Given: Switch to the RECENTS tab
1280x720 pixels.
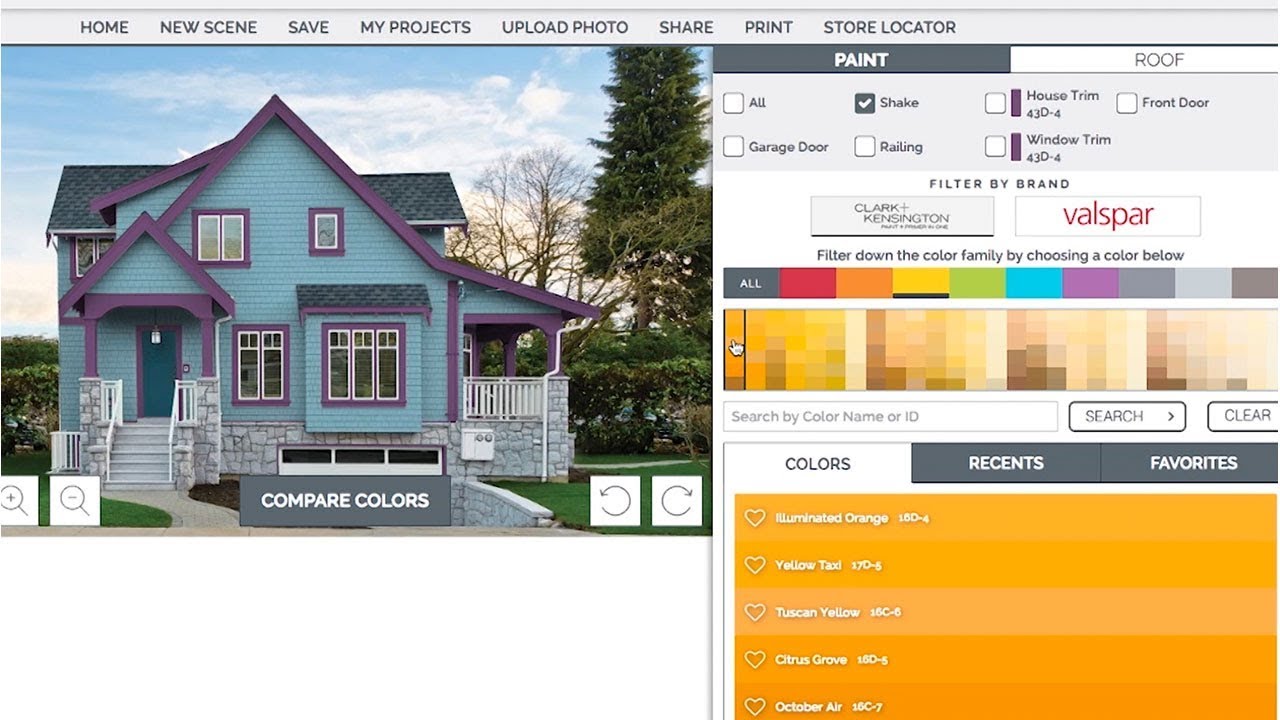Looking at the screenshot, I should pyautogui.click(x=1006, y=463).
